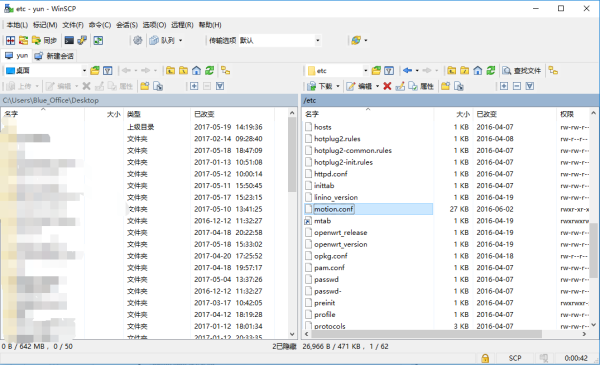600x365 pixels.
Task: Click the lock encryption status icon
Action: coord(485,358)
